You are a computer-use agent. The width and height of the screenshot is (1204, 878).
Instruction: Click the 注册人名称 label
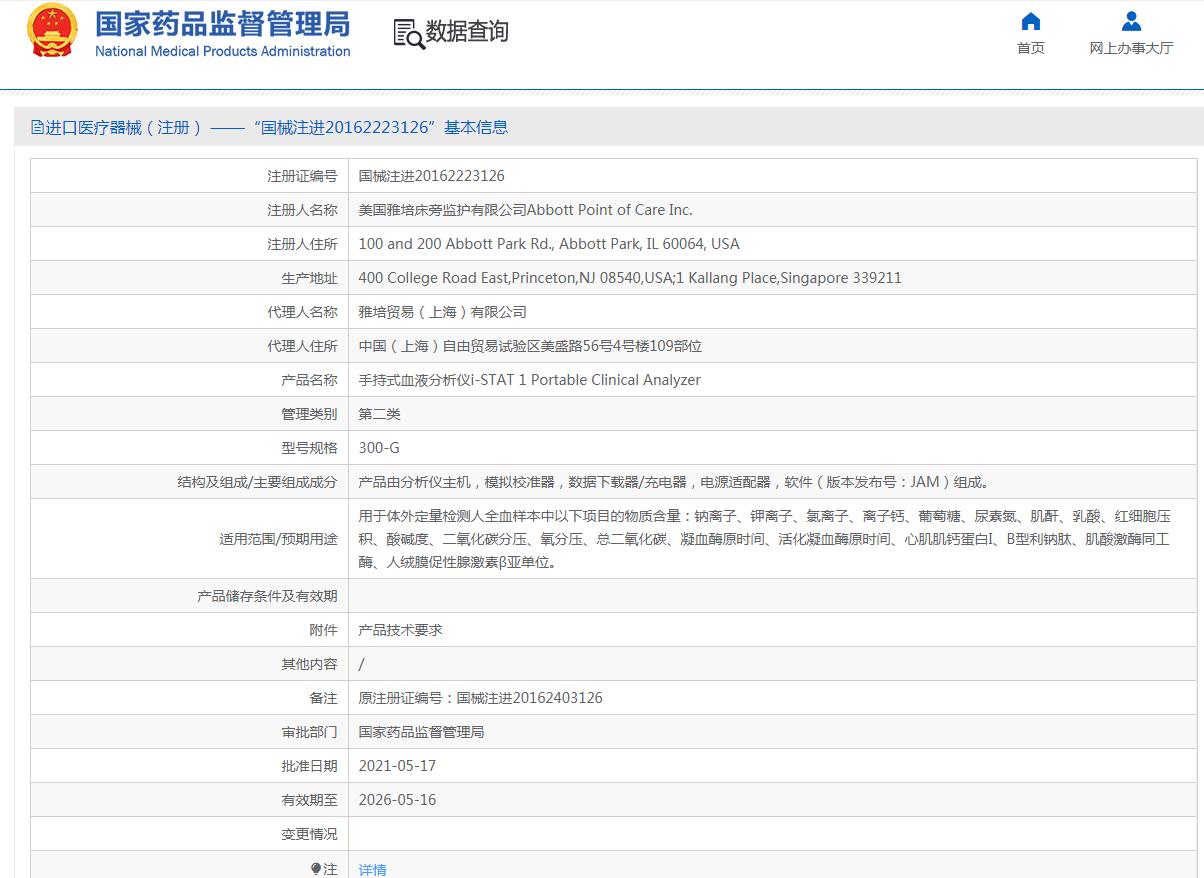[302, 210]
